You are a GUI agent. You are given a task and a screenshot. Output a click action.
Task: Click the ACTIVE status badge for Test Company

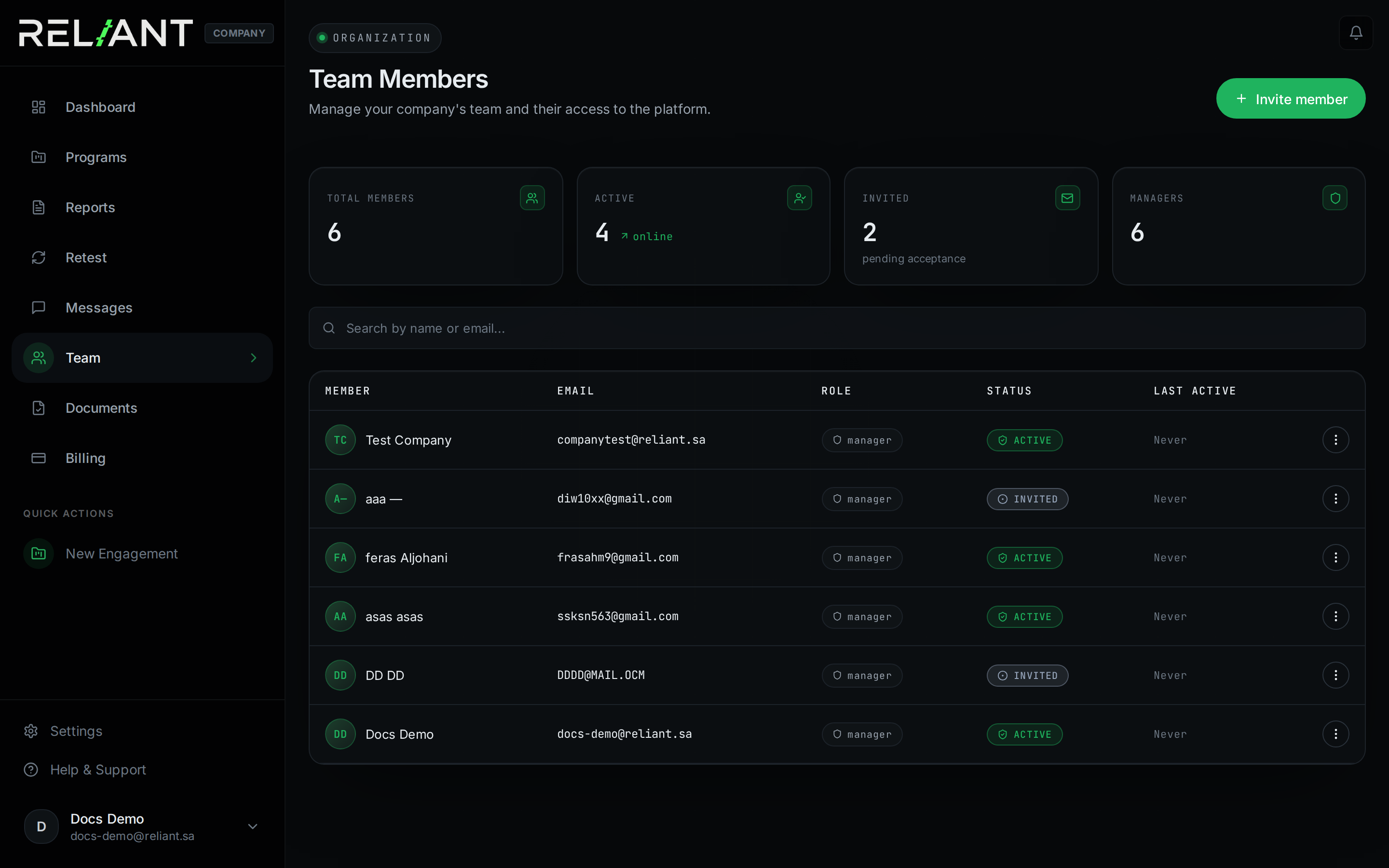(1024, 440)
